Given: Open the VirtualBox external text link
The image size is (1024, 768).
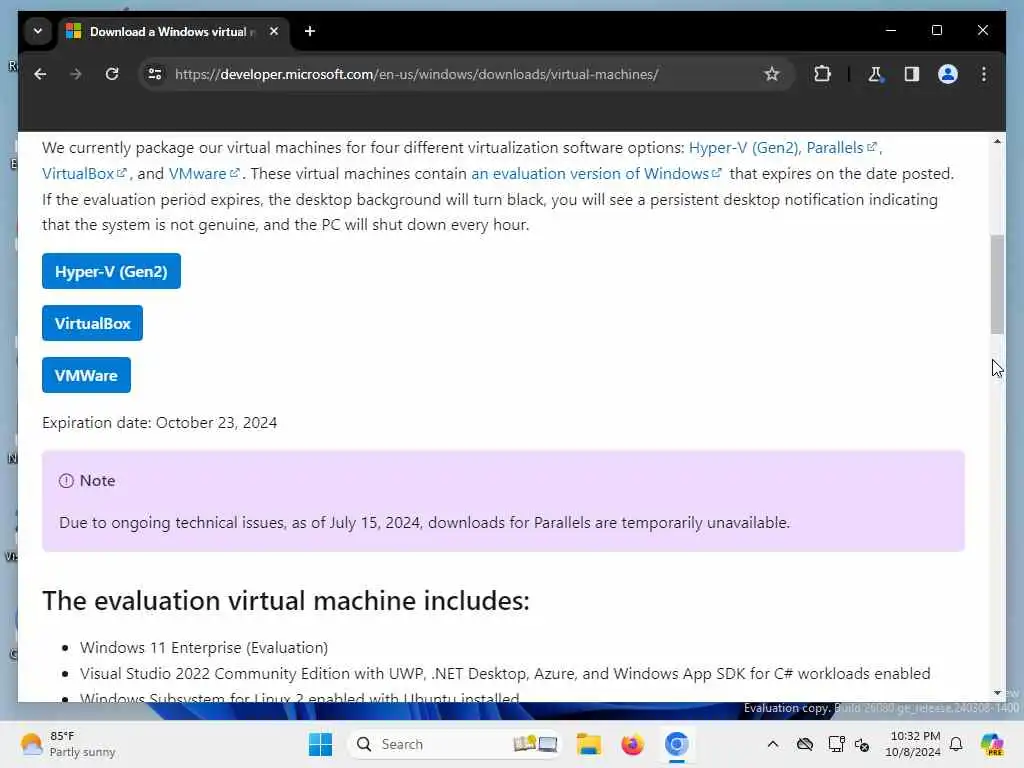Looking at the screenshot, I should coord(84,174).
